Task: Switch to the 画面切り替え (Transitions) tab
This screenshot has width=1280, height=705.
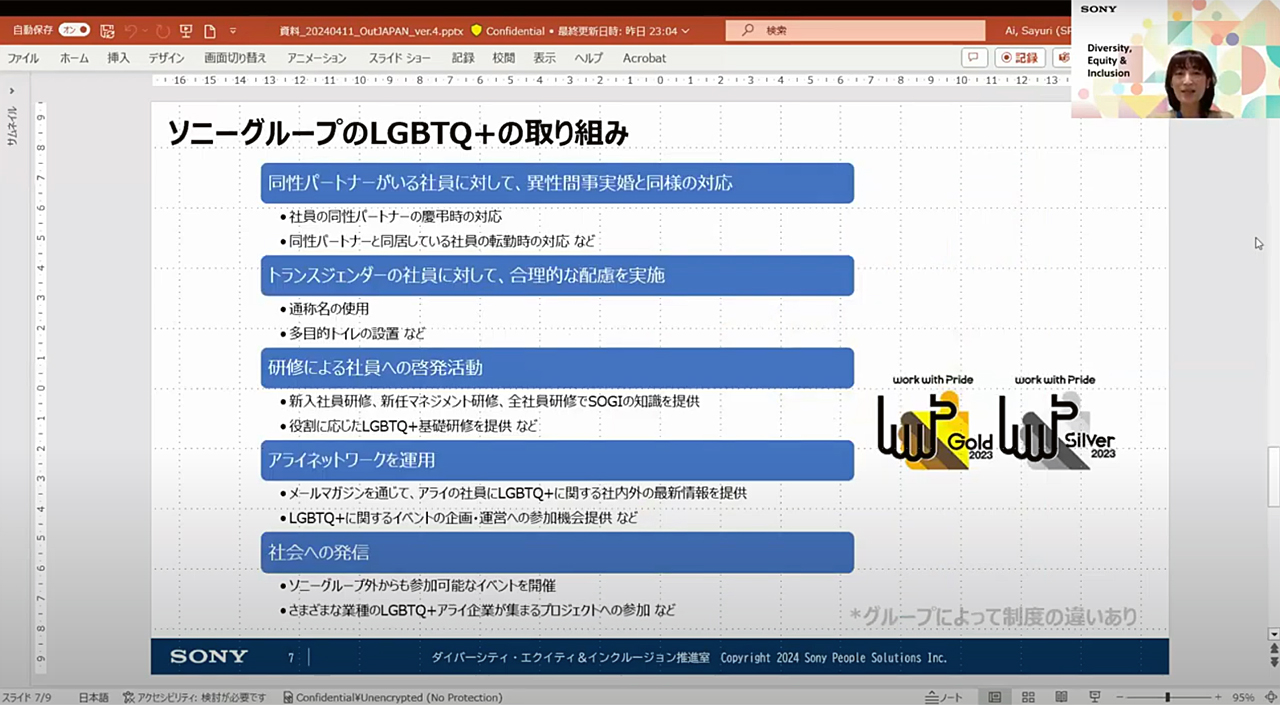Action: coord(235,58)
